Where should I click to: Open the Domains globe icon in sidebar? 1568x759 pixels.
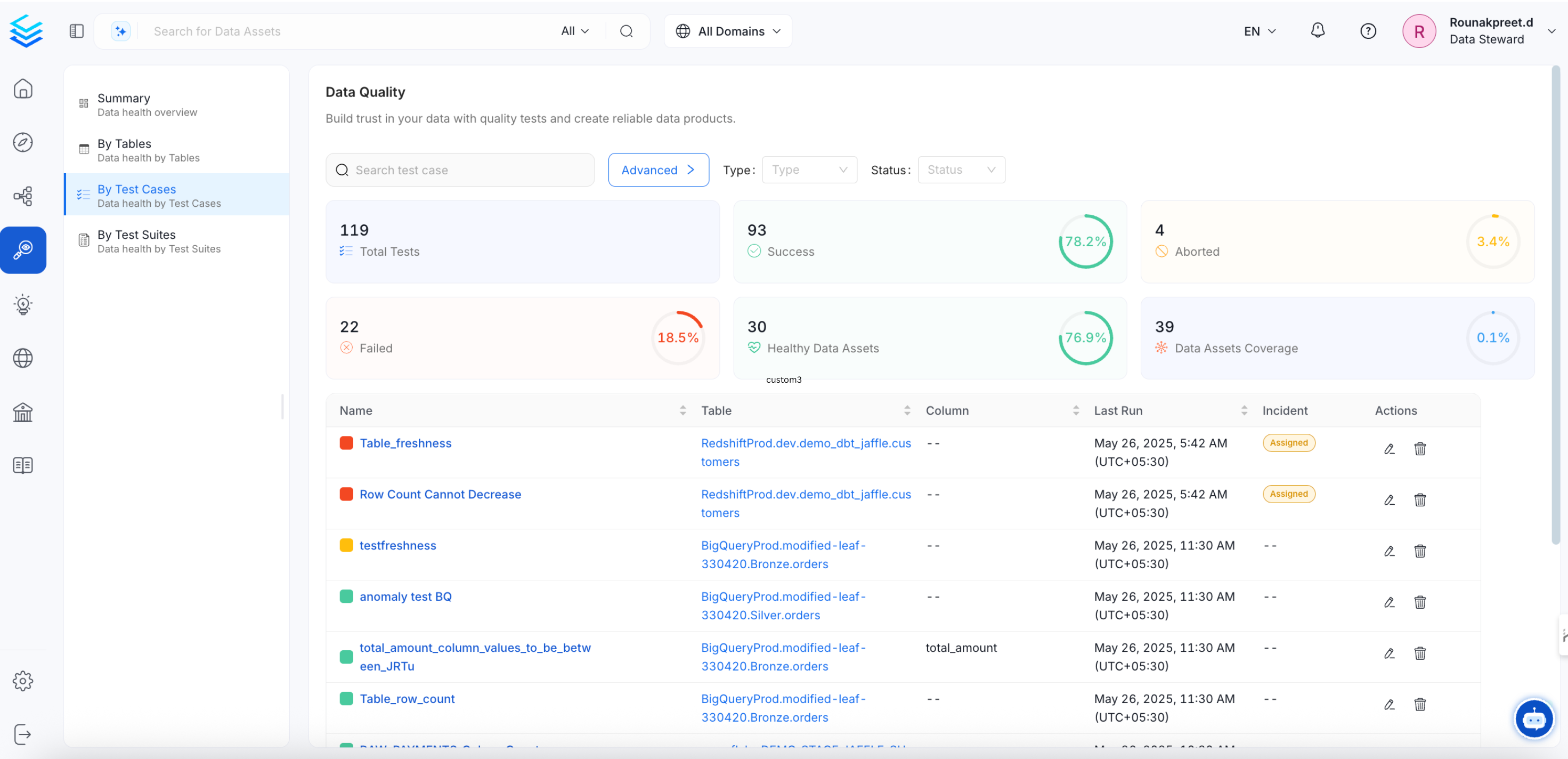23,358
